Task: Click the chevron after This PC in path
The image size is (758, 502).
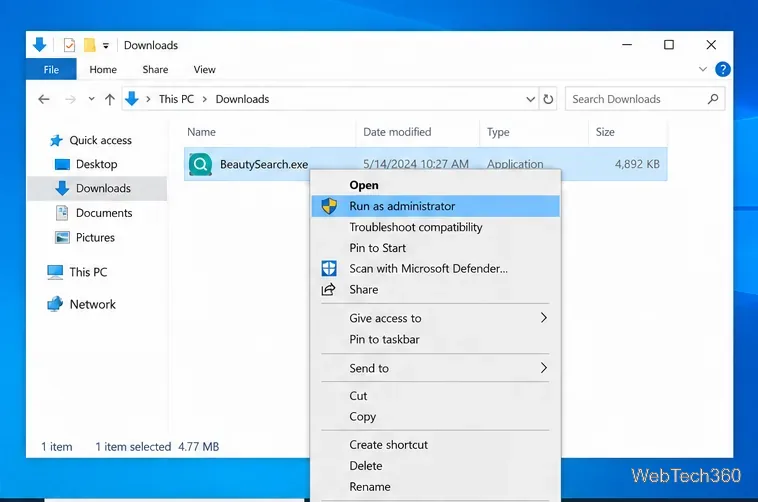Action: pos(205,99)
